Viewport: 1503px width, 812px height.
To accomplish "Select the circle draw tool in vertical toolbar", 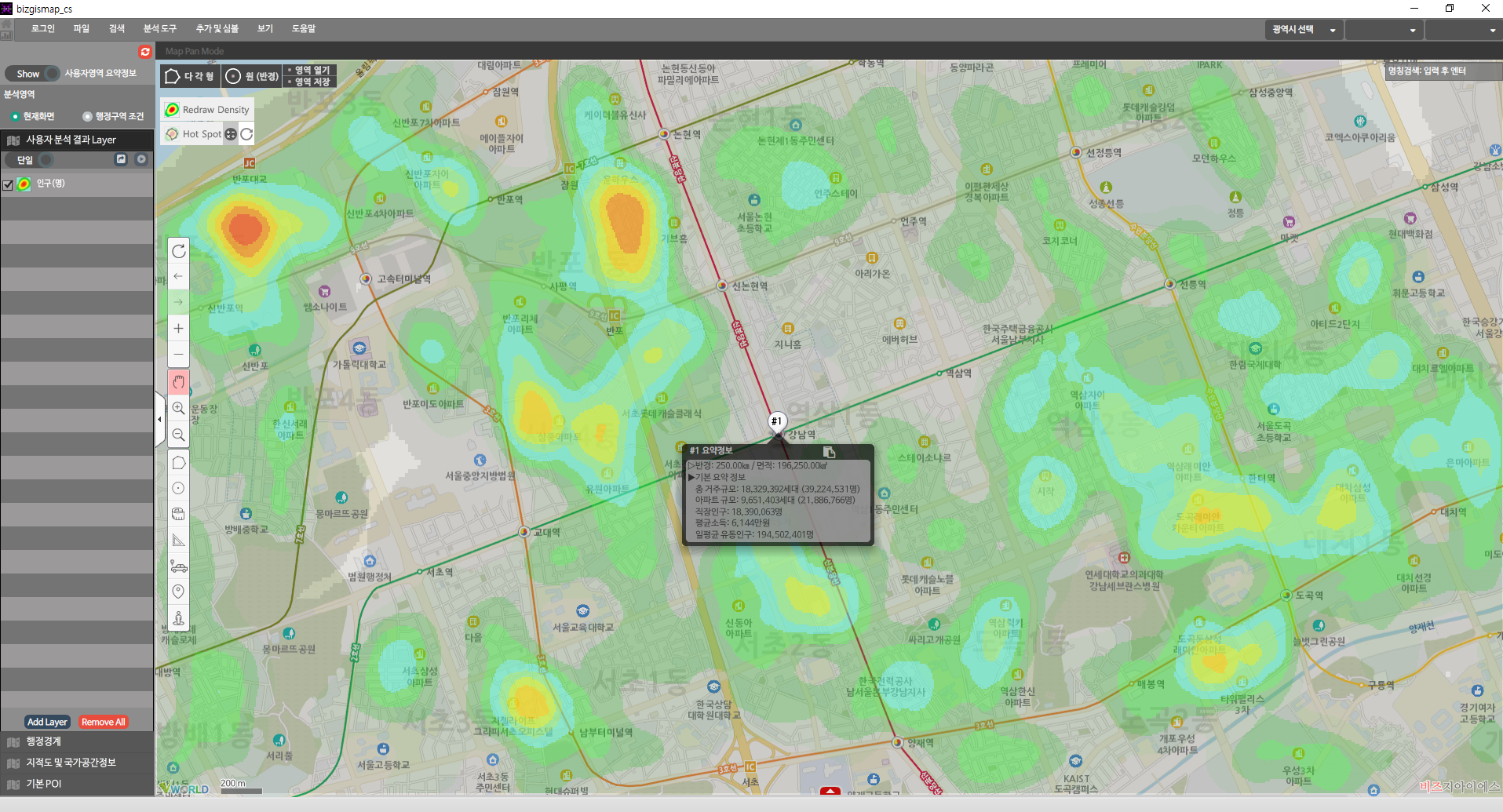I will tap(179, 488).
